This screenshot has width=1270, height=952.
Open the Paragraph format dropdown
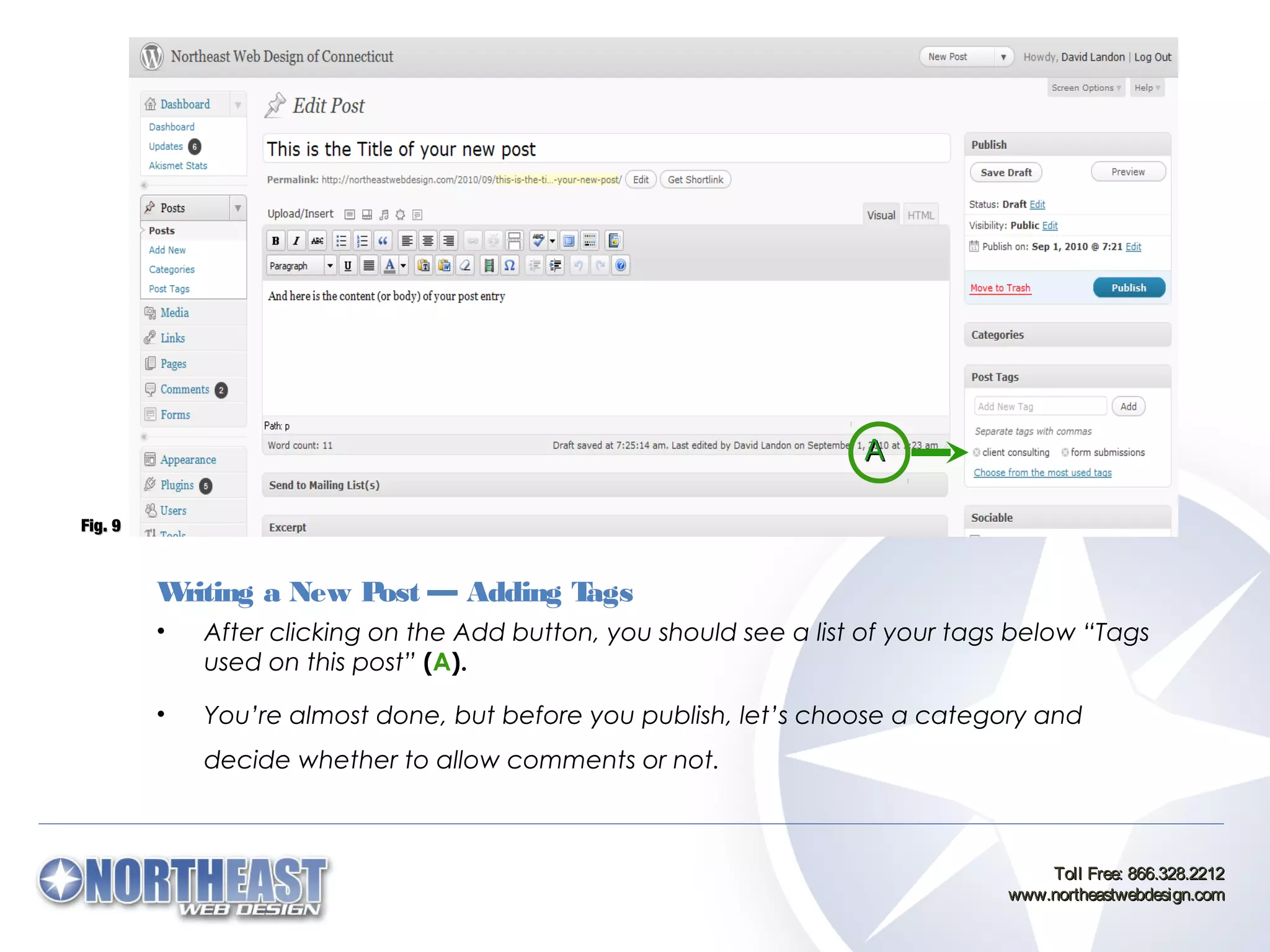point(301,266)
